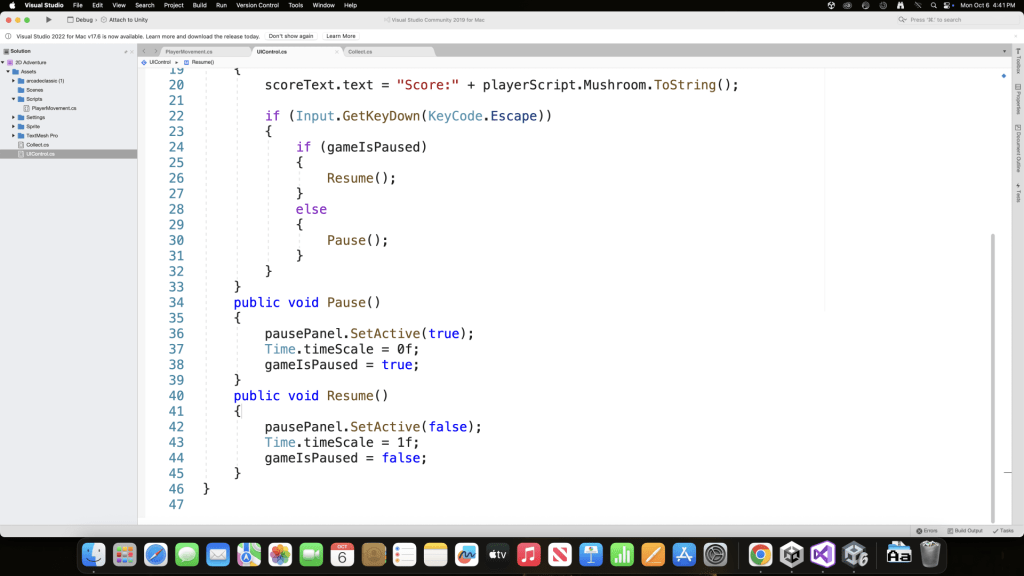Click the Don't show again button
This screenshot has height=576, width=1024.
tap(290, 36)
